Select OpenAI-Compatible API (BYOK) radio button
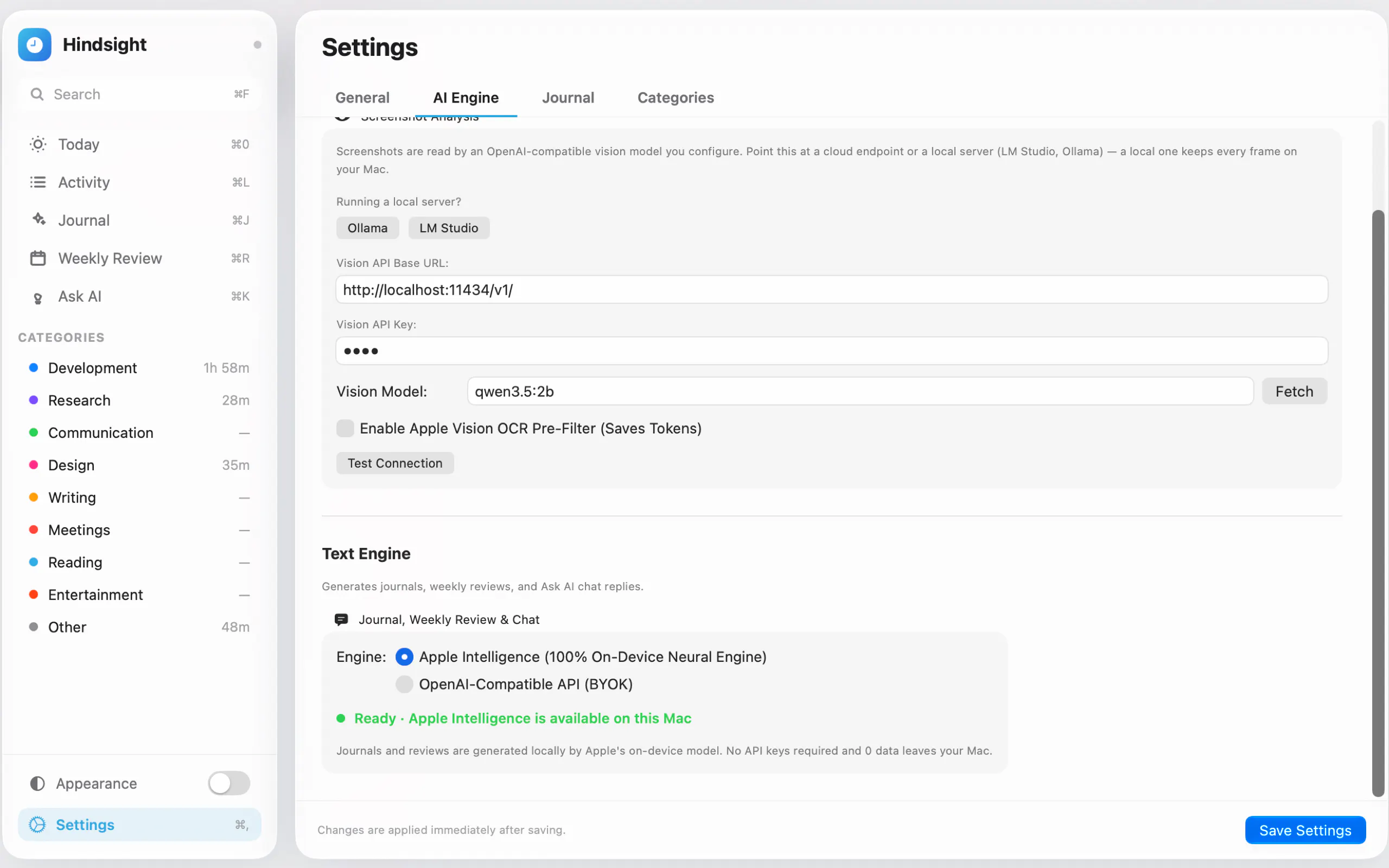Screen dimensions: 1389x868 [x=404, y=684]
